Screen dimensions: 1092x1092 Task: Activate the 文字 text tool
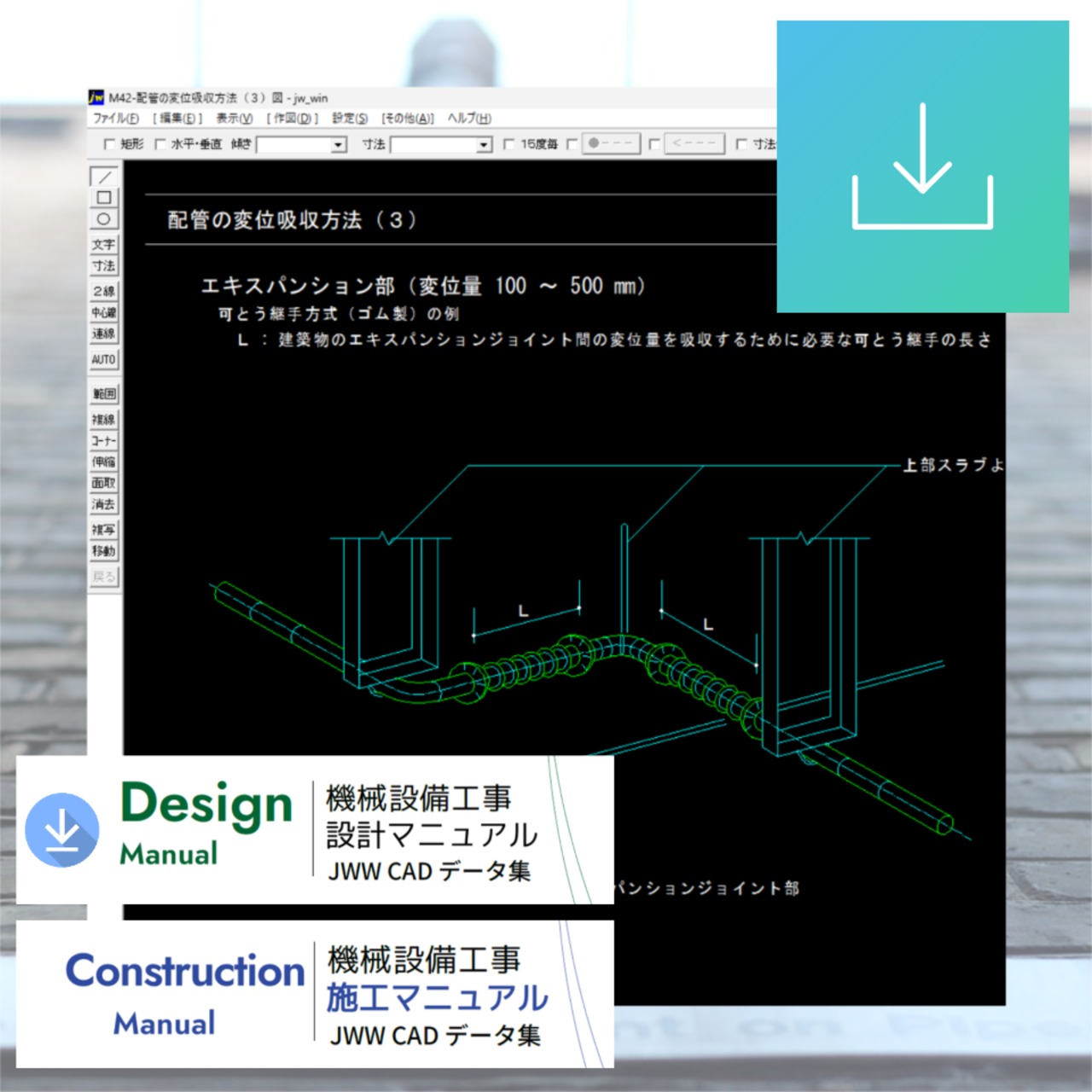(x=103, y=245)
